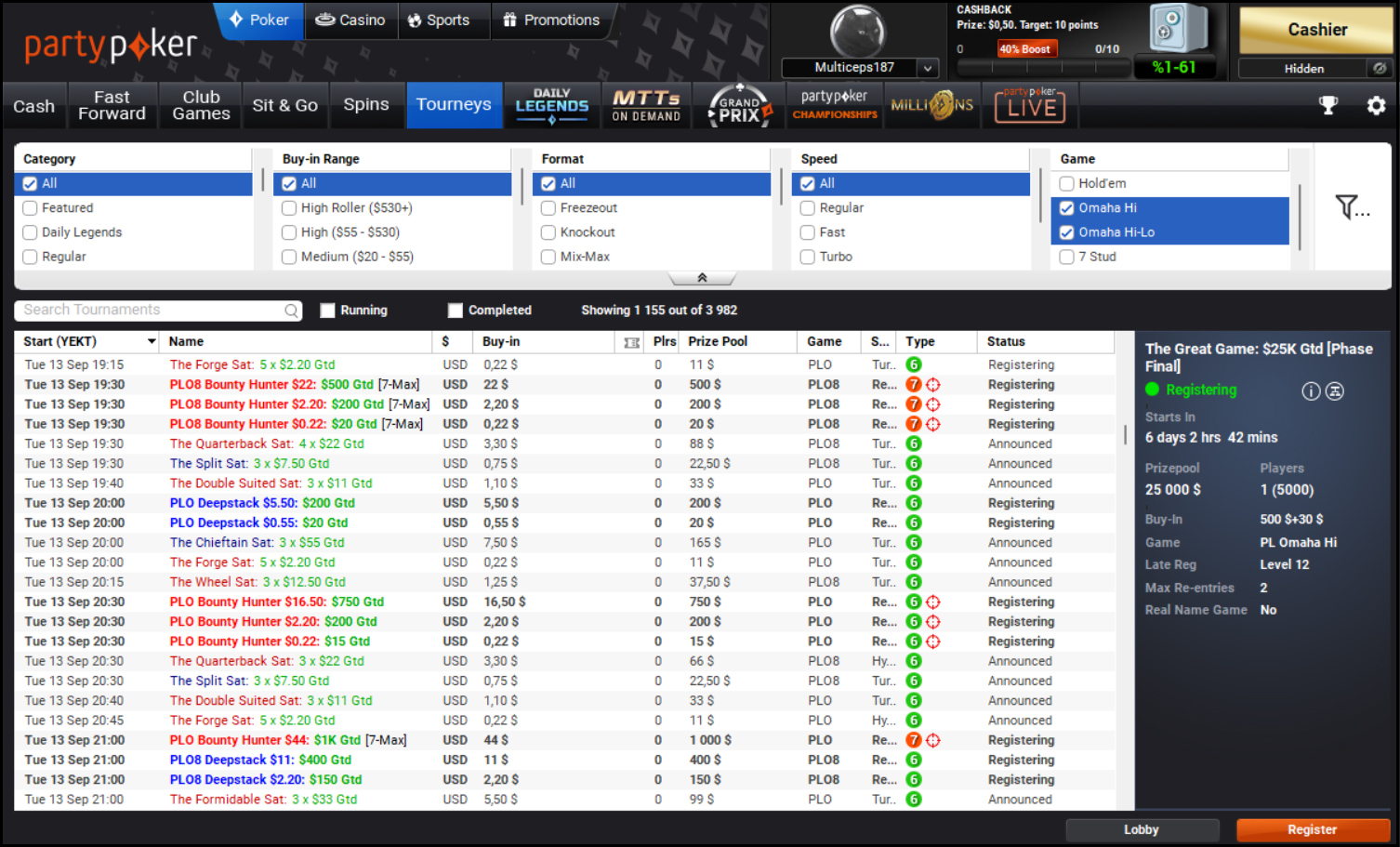Open the Sit & Go tab
Image resolution: width=1400 pixels, height=847 pixels.
[285, 105]
